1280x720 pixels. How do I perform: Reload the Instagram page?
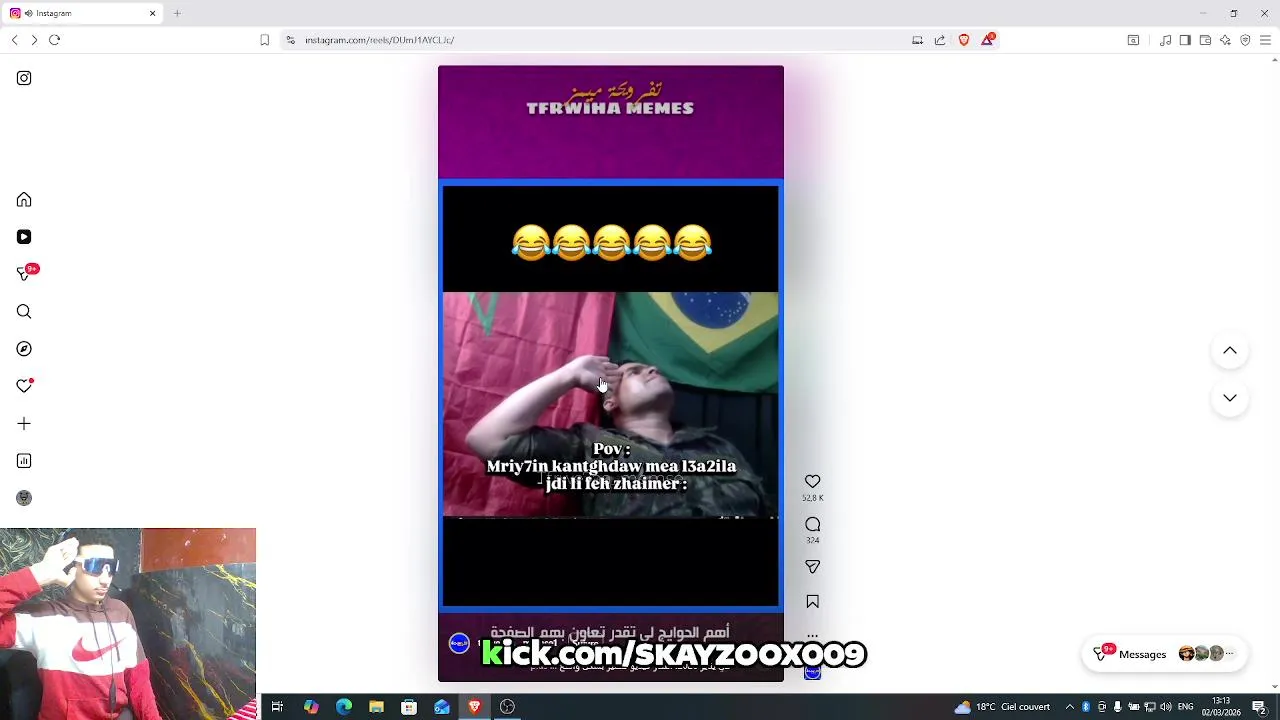(55, 40)
